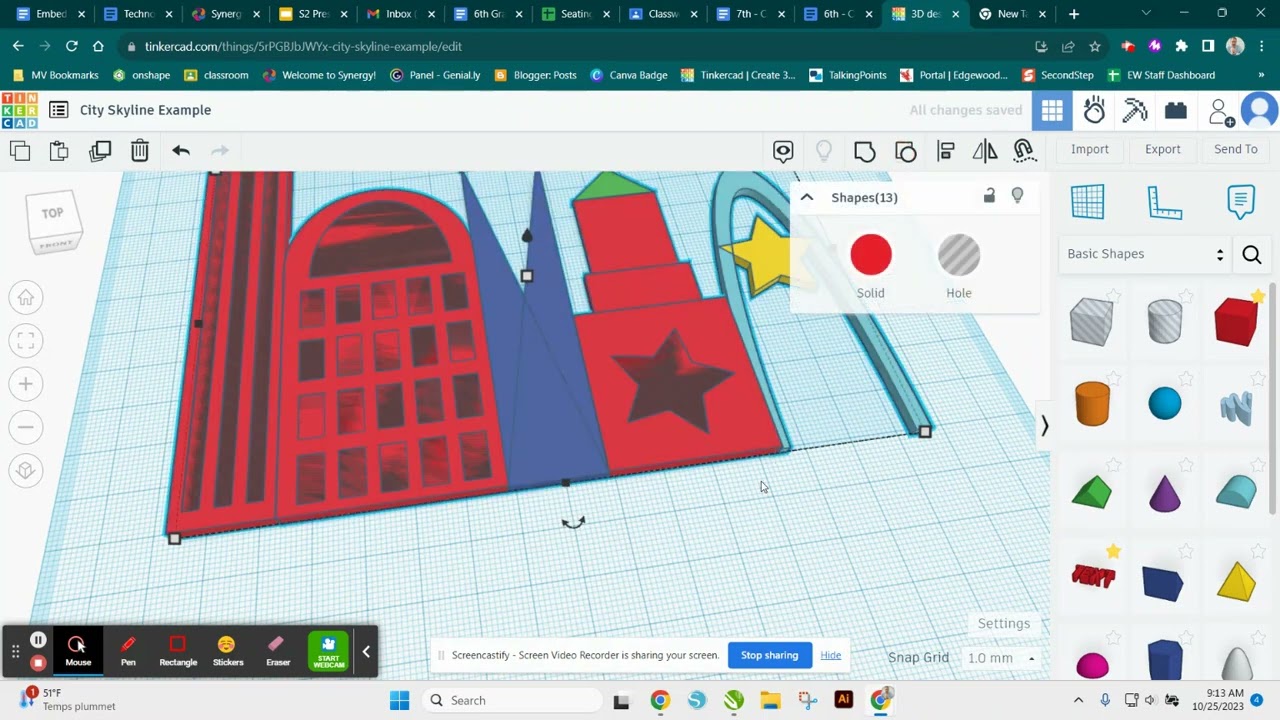The width and height of the screenshot is (1280, 720).
Task: Show hidden system tray icons chevron
Action: (1078, 700)
